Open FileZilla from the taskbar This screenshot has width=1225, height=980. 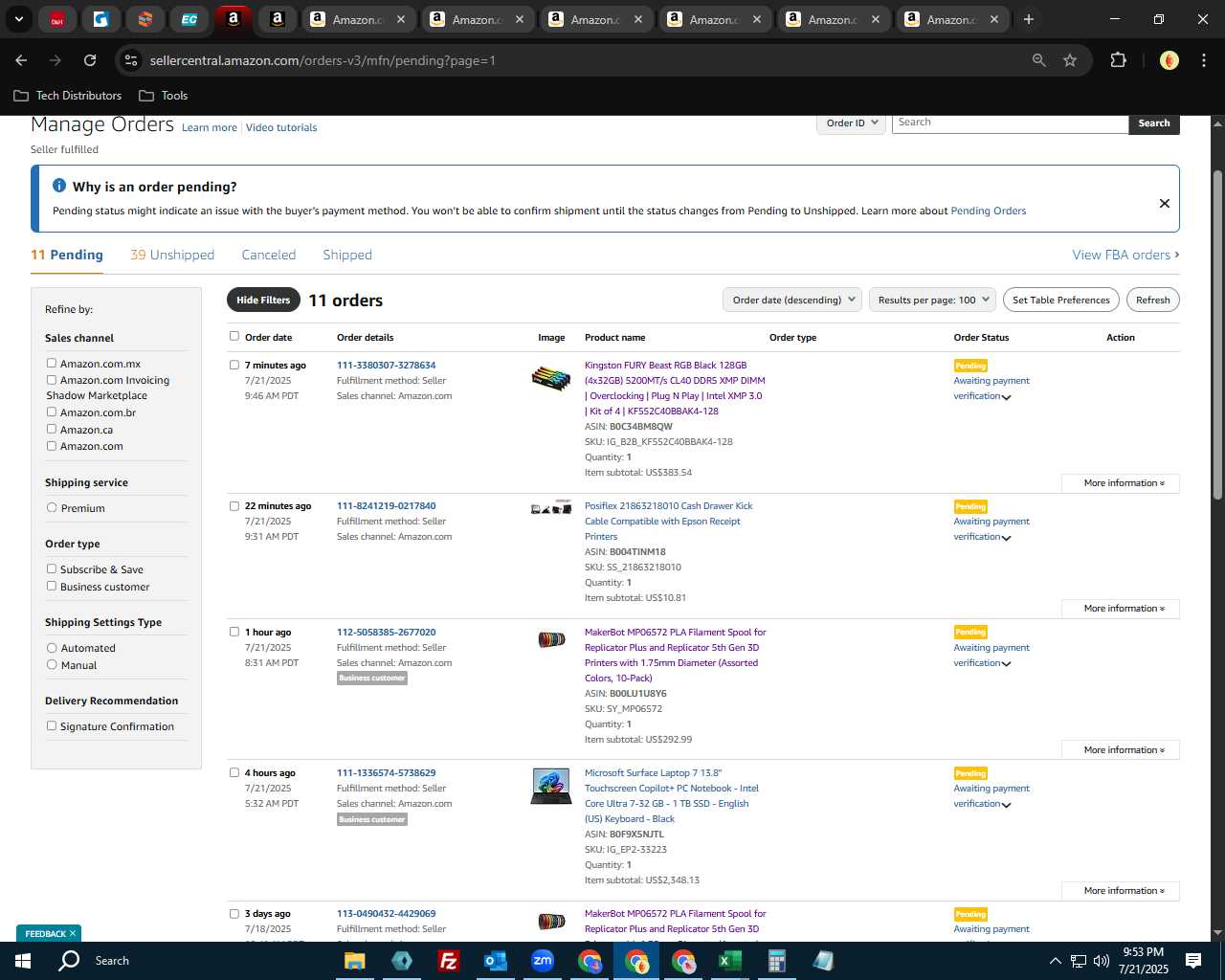tap(448, 961)
